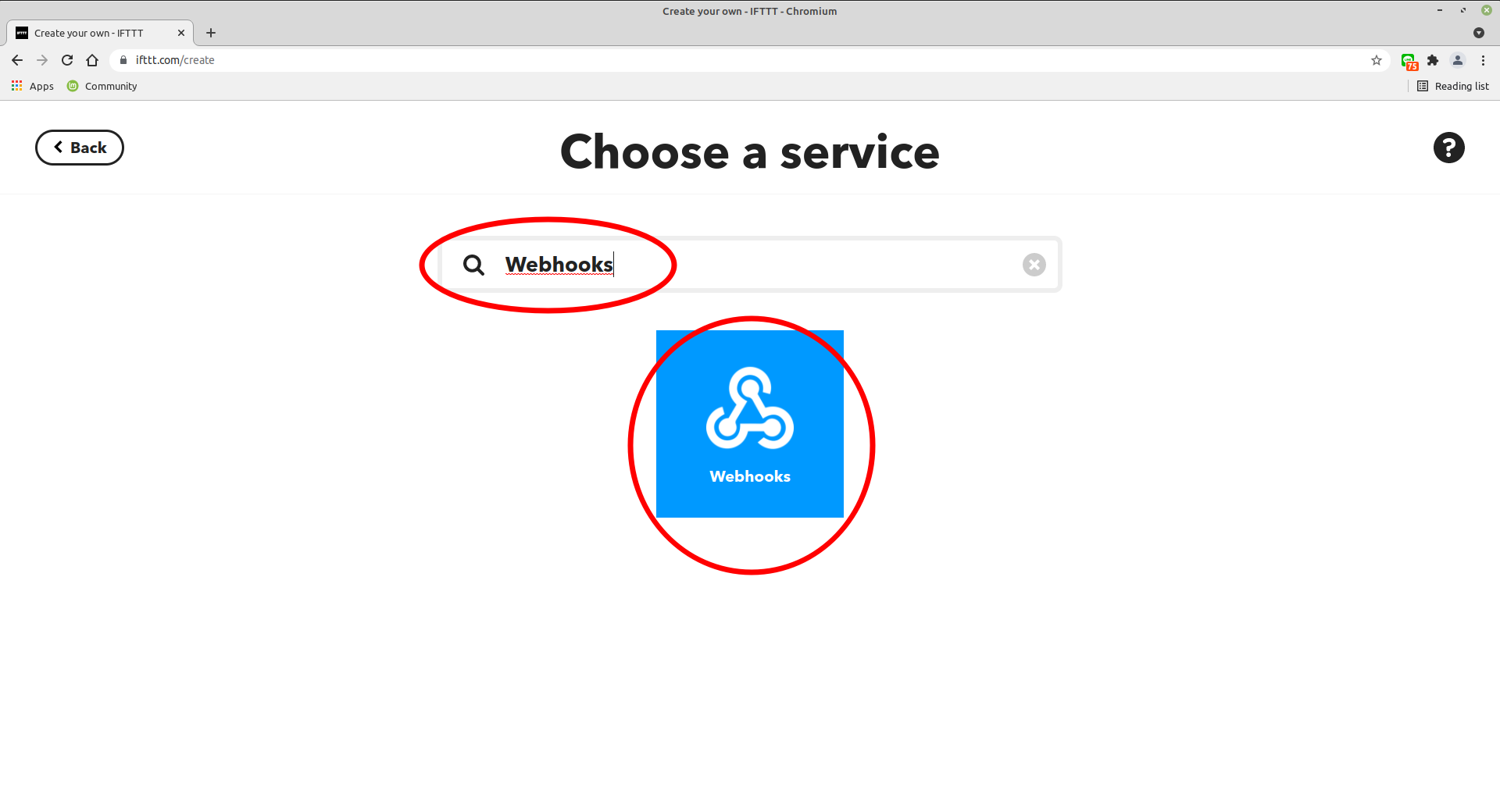Bookmark this page with the star icon
This screenshot has width=1500, height=812.
coord(1377,60)
